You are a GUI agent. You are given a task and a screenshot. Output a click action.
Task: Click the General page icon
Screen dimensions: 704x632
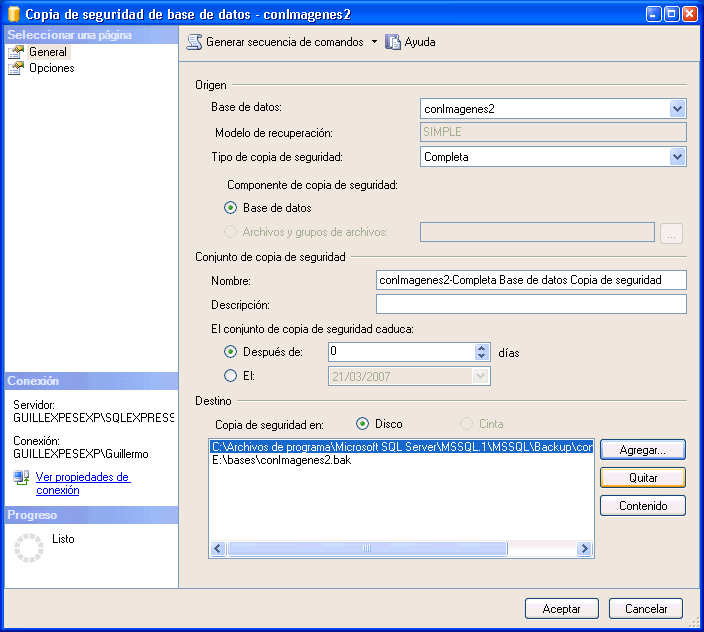[17, 52]
